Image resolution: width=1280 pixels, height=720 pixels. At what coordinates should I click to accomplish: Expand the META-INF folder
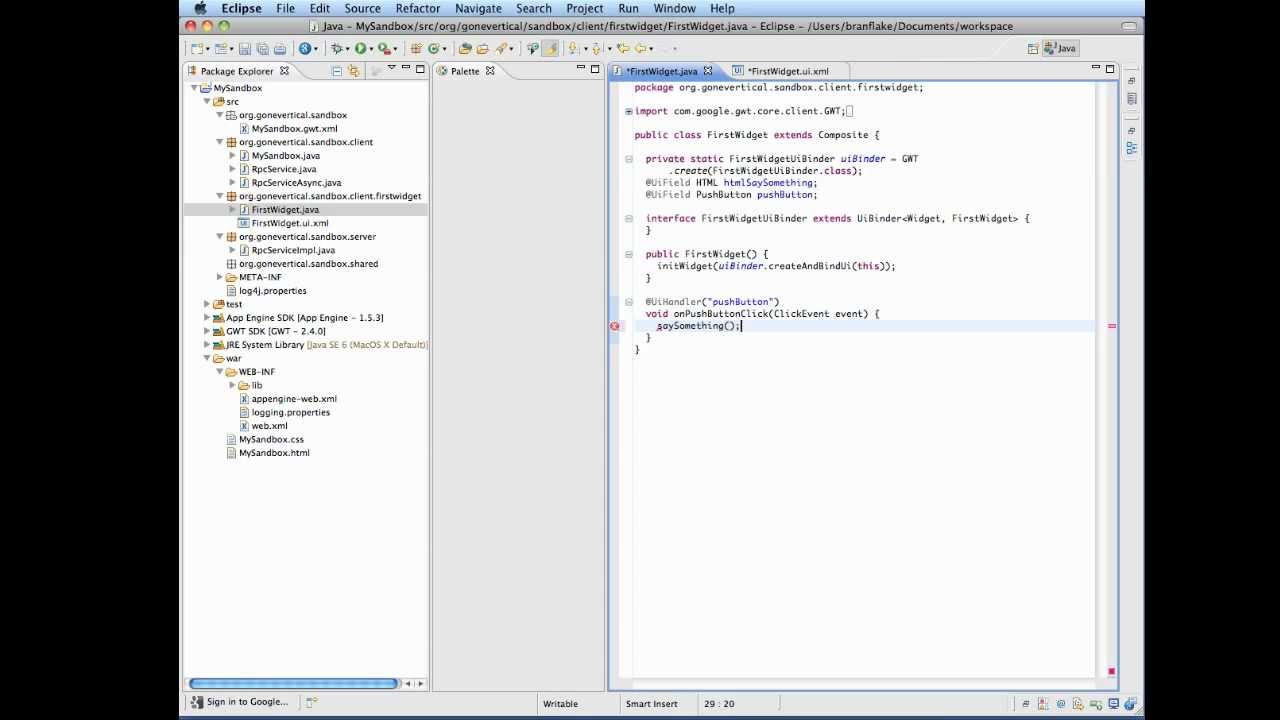click(220, 277)
